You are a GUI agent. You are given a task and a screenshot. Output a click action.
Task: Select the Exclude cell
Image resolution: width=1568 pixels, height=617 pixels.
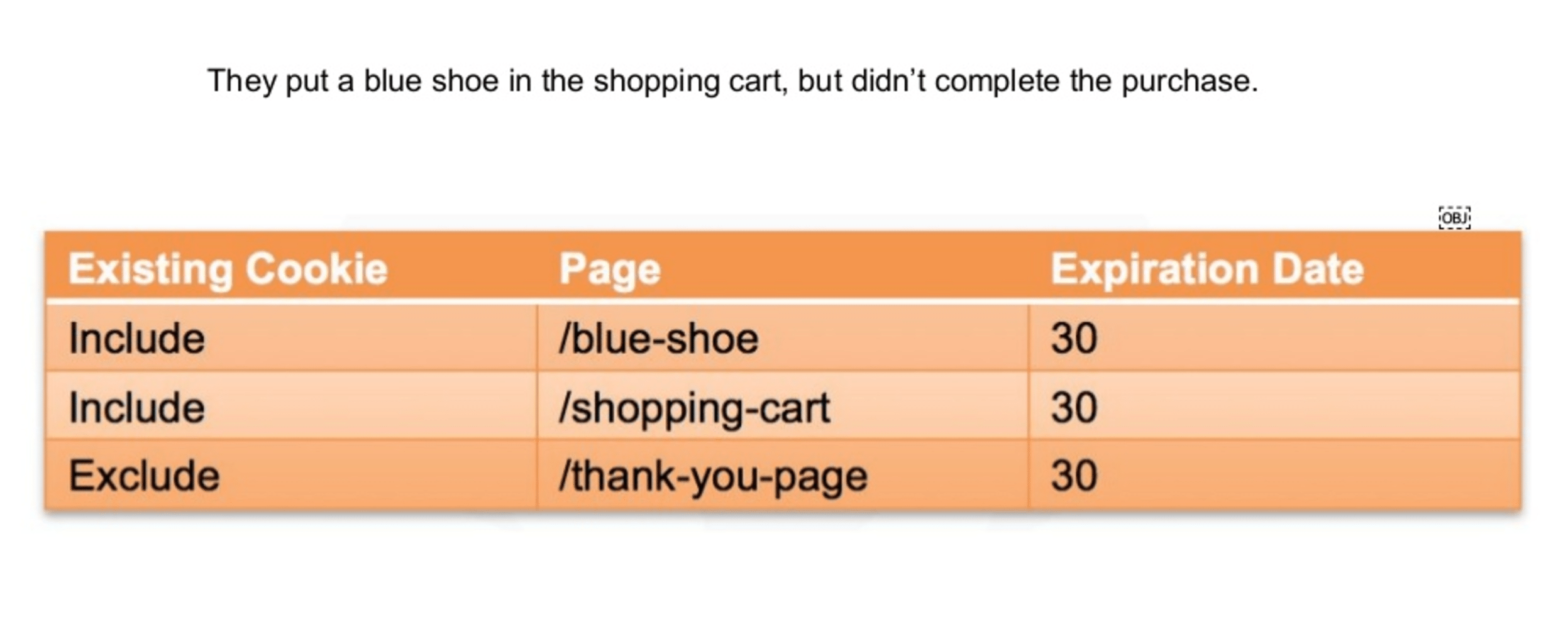144,476
